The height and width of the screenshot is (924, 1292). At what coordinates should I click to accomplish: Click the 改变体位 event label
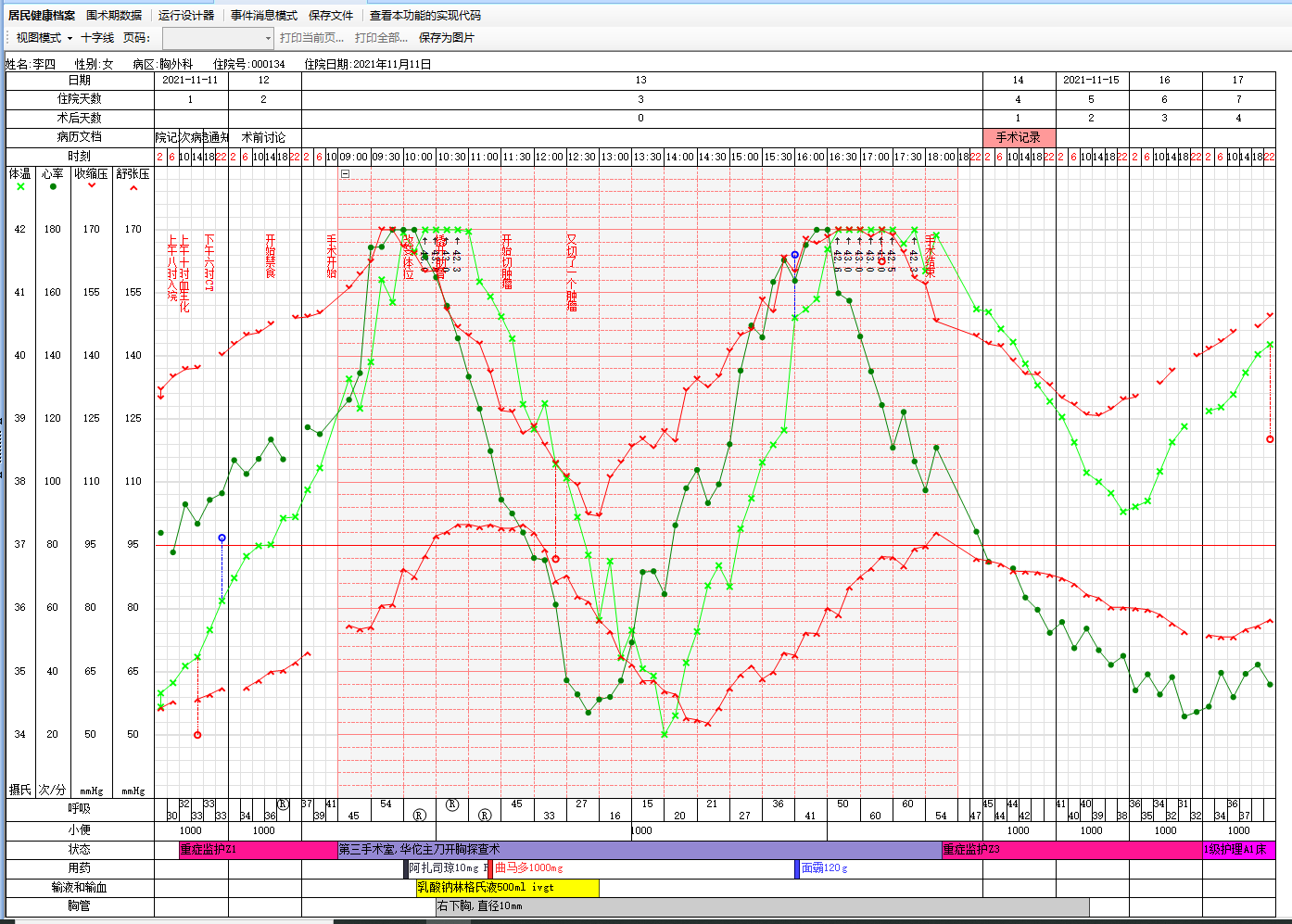[x=408, y=257]
